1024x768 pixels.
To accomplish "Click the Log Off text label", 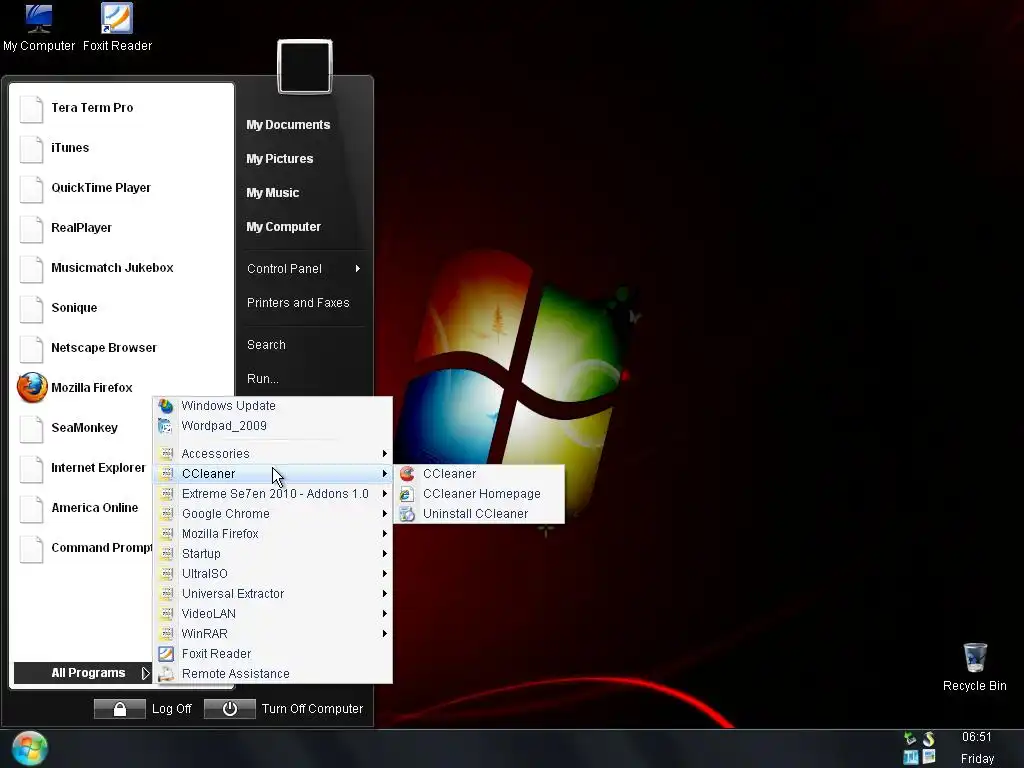I will [172, 709].
